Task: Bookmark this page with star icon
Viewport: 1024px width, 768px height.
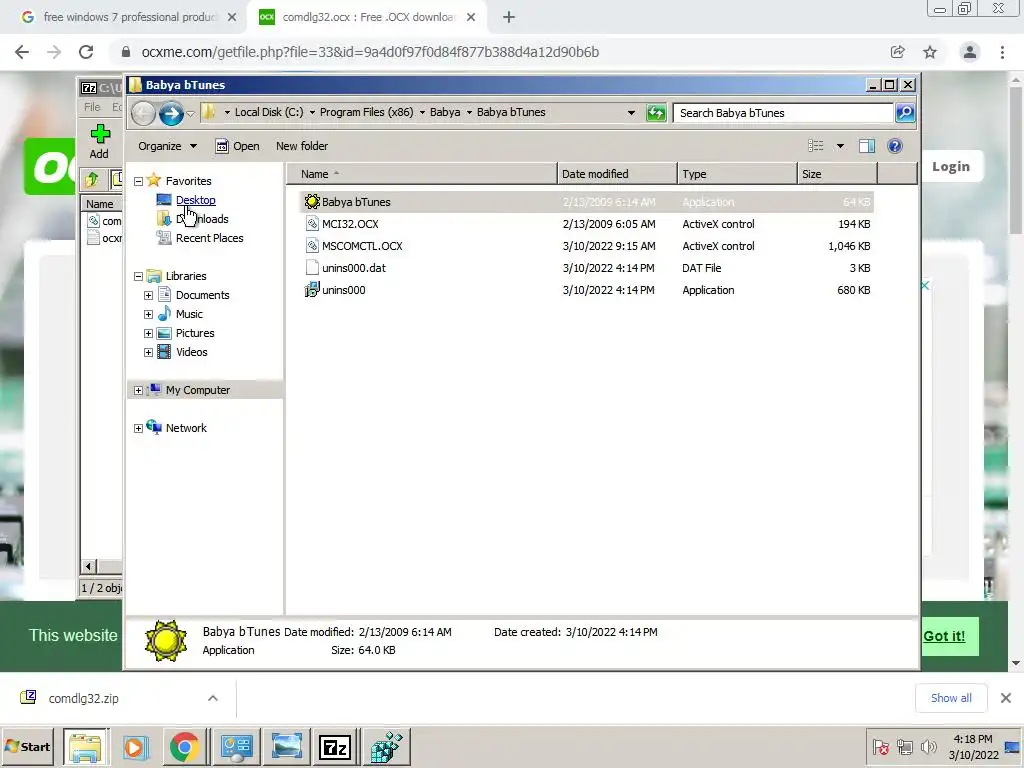Action: (x=930, y=52)
